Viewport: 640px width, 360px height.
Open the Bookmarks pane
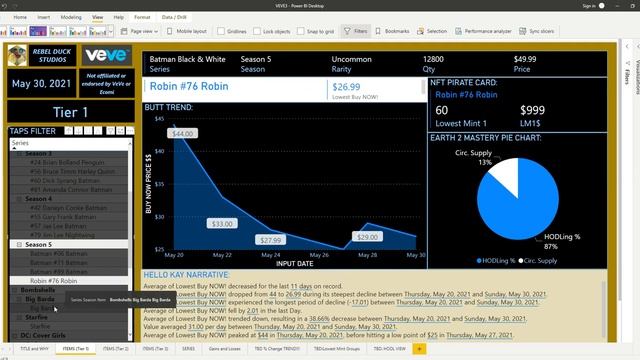(x=392, y=31)
